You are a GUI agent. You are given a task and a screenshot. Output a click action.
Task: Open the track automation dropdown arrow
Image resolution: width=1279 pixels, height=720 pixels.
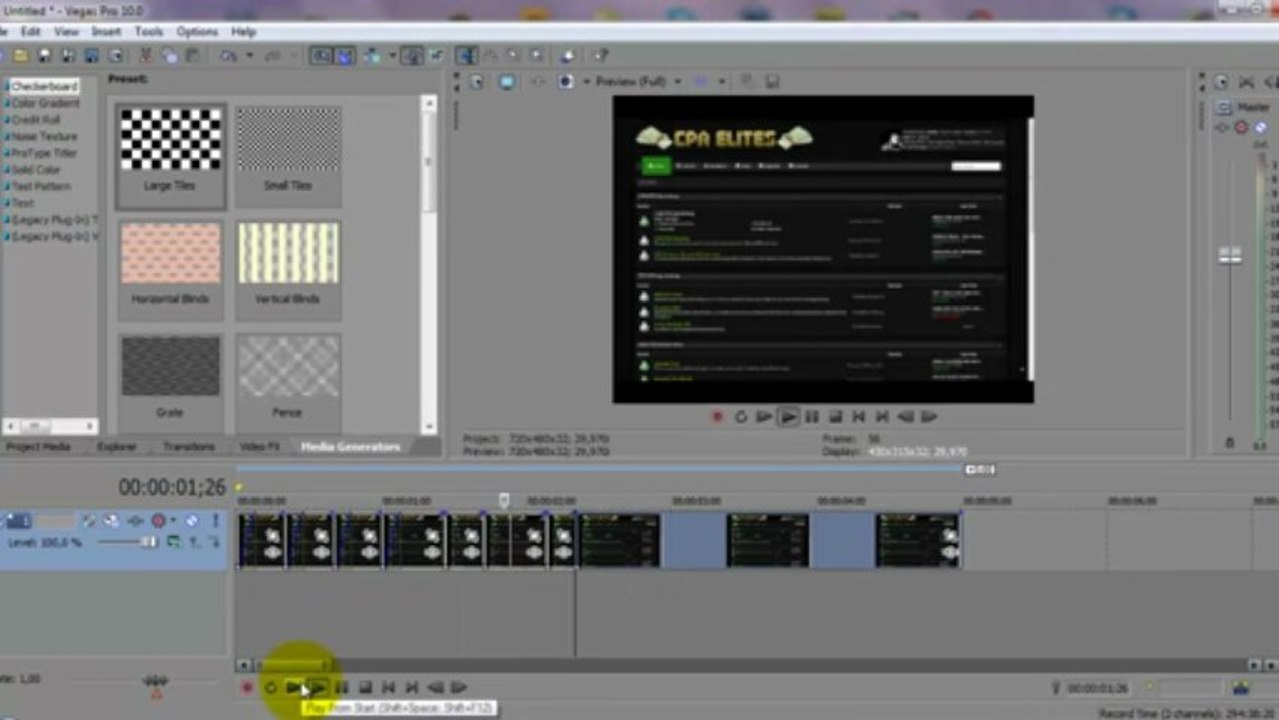tap(173, 521)
